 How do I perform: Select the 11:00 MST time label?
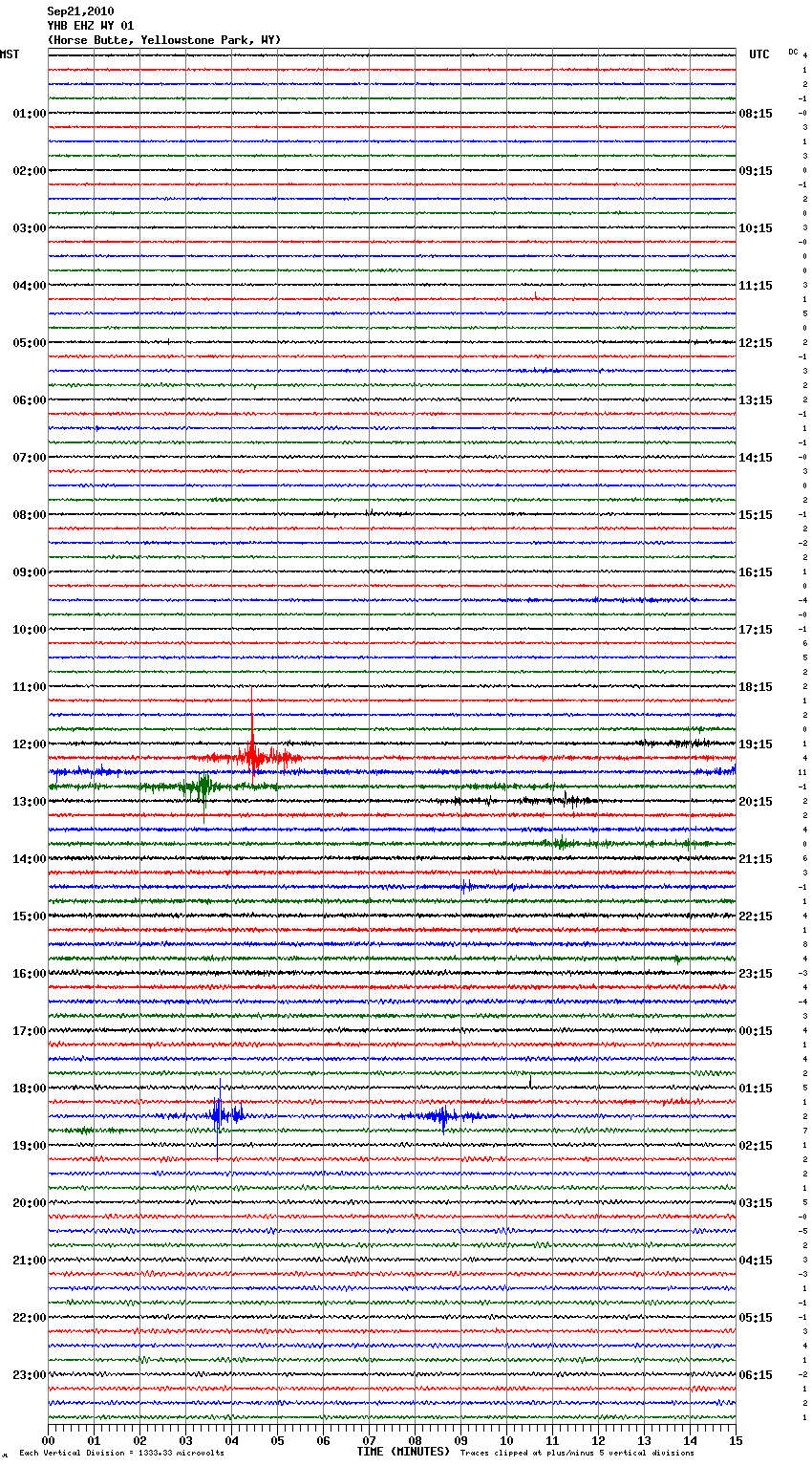point(30,687)
